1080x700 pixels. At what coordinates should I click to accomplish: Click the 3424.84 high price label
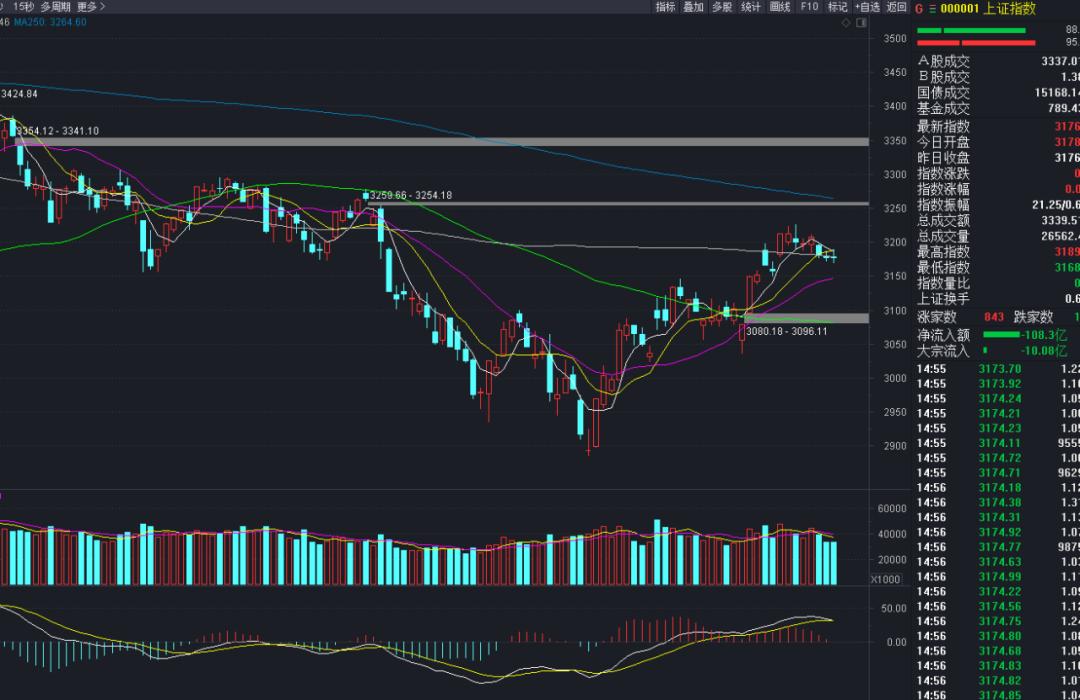[19, 94]
